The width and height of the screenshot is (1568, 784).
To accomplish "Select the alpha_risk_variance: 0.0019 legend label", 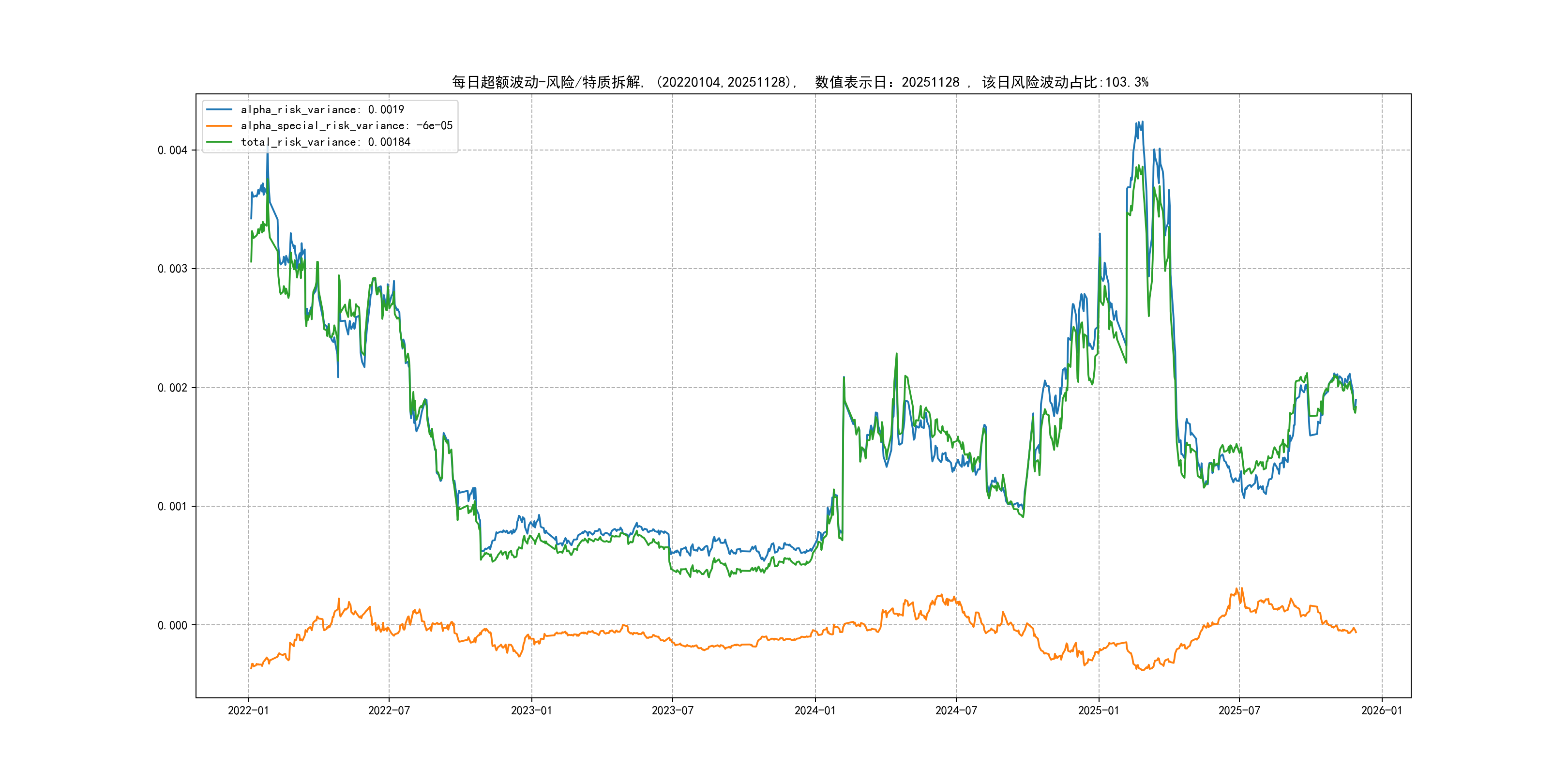I will point(322,109).
